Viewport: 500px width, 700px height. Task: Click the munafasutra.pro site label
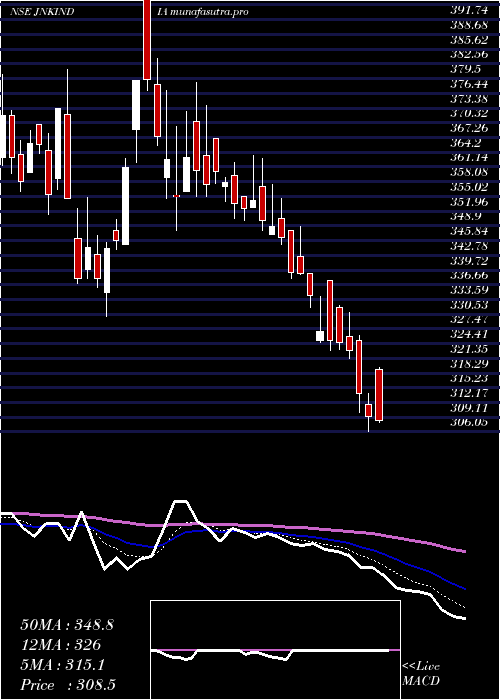pyautogui.click(x=208, y=12)
